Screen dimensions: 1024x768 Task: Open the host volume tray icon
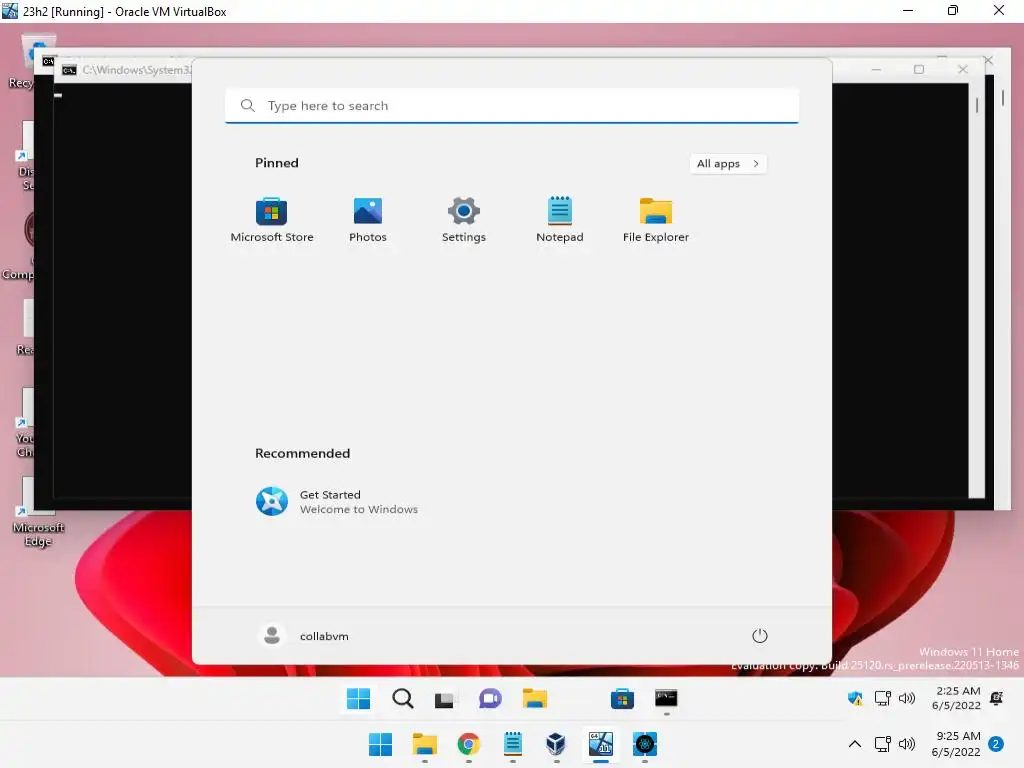coord(906,744)
